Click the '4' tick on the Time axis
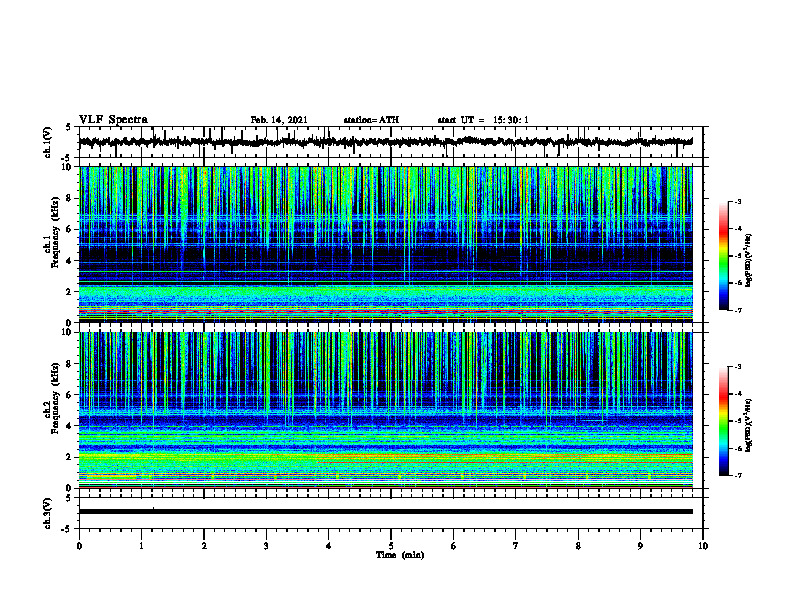Image resolution: width=792 pixels, height=612 pixels. (329, 546)
